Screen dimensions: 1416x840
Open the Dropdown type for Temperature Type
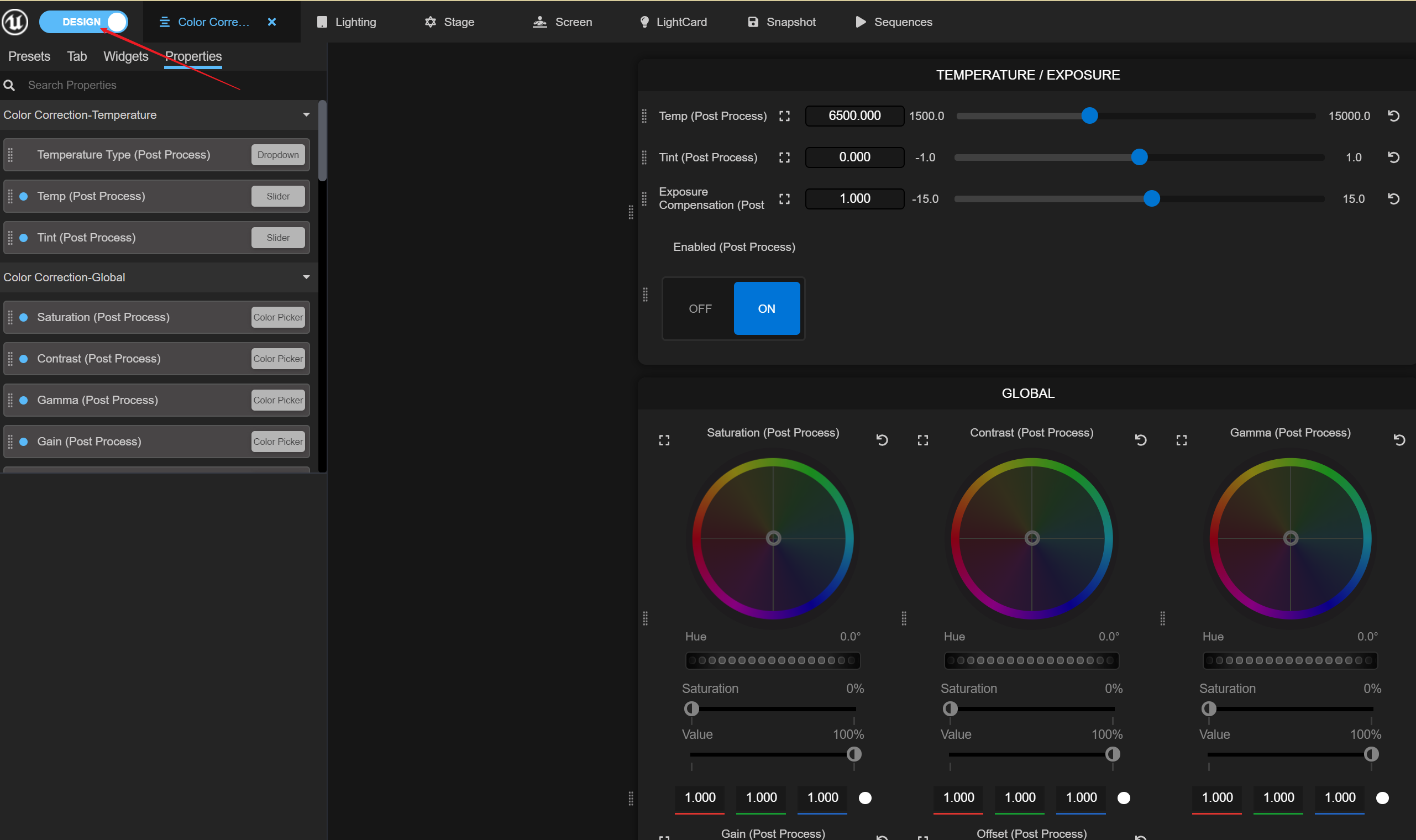(x=278, y=155)
